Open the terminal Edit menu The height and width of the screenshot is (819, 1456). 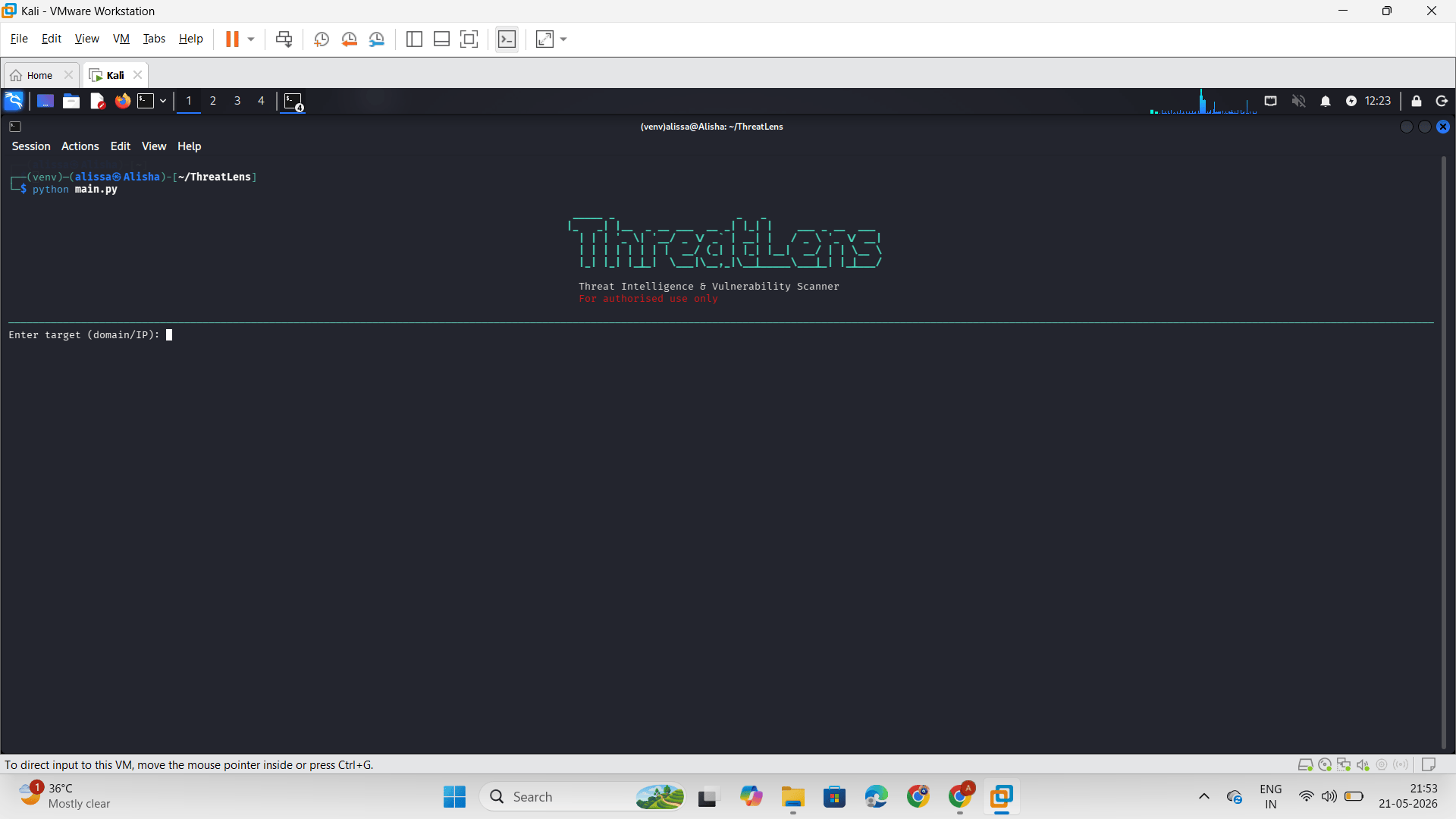121,146
